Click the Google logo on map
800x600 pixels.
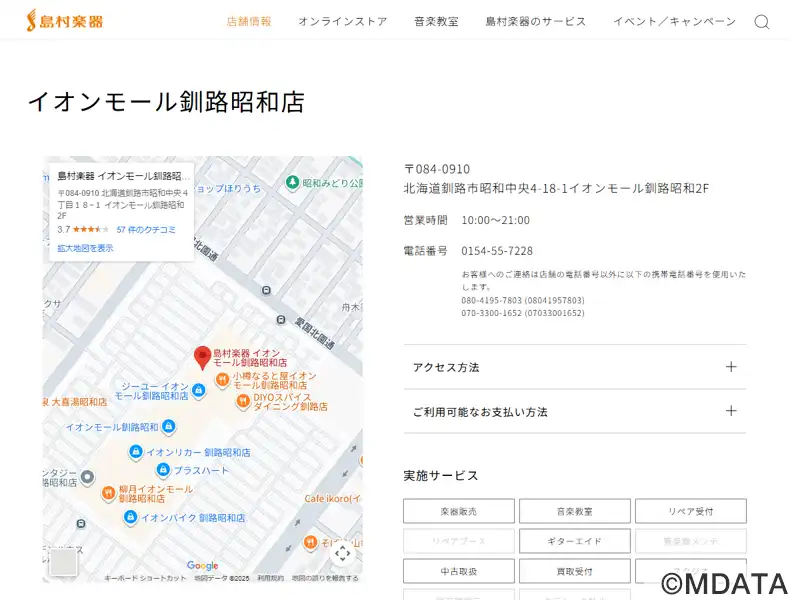(x=203, y=565)
